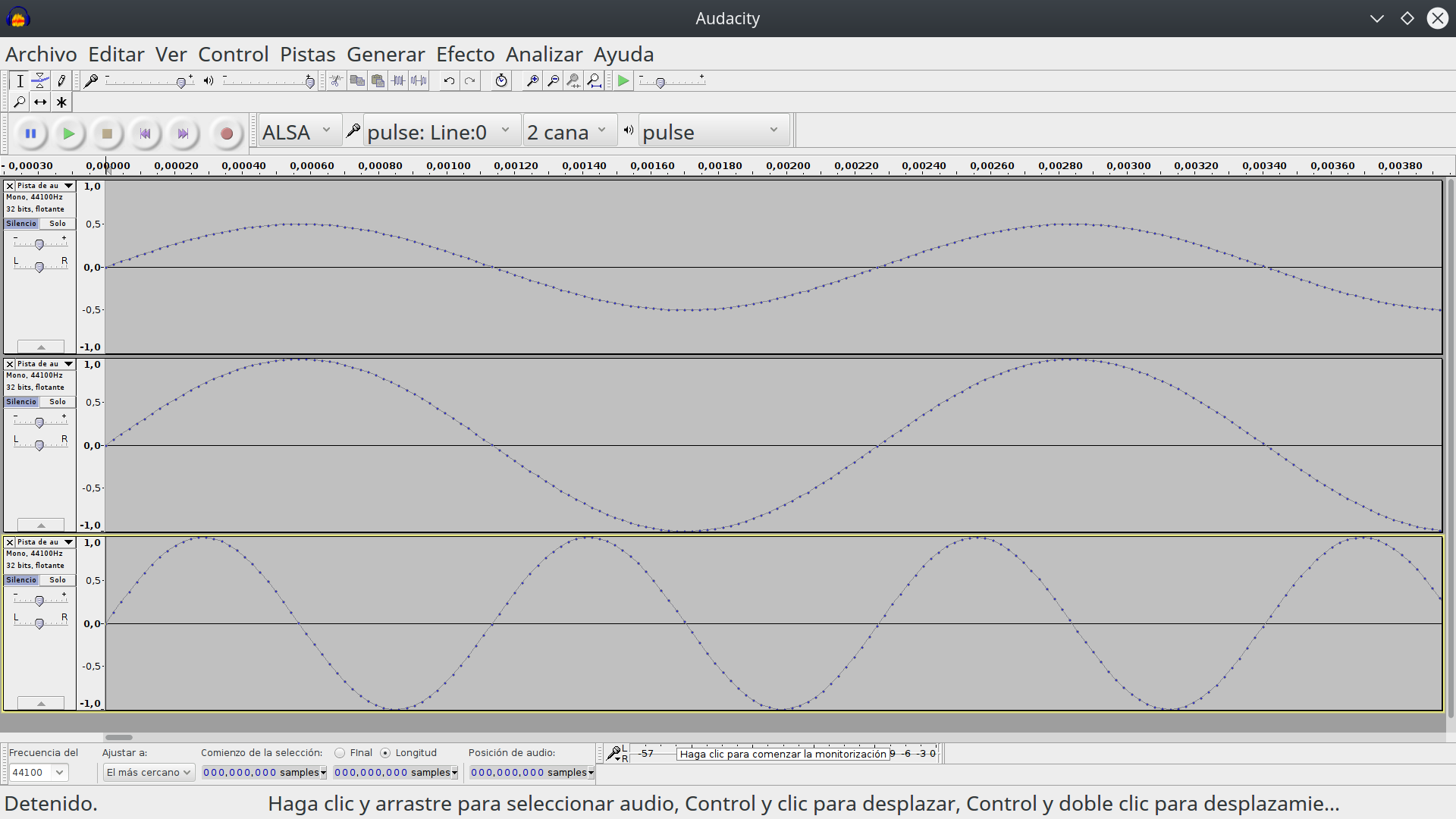Select the Time Shift arrows tool
Screen dimensions: 1456x819
40,102
